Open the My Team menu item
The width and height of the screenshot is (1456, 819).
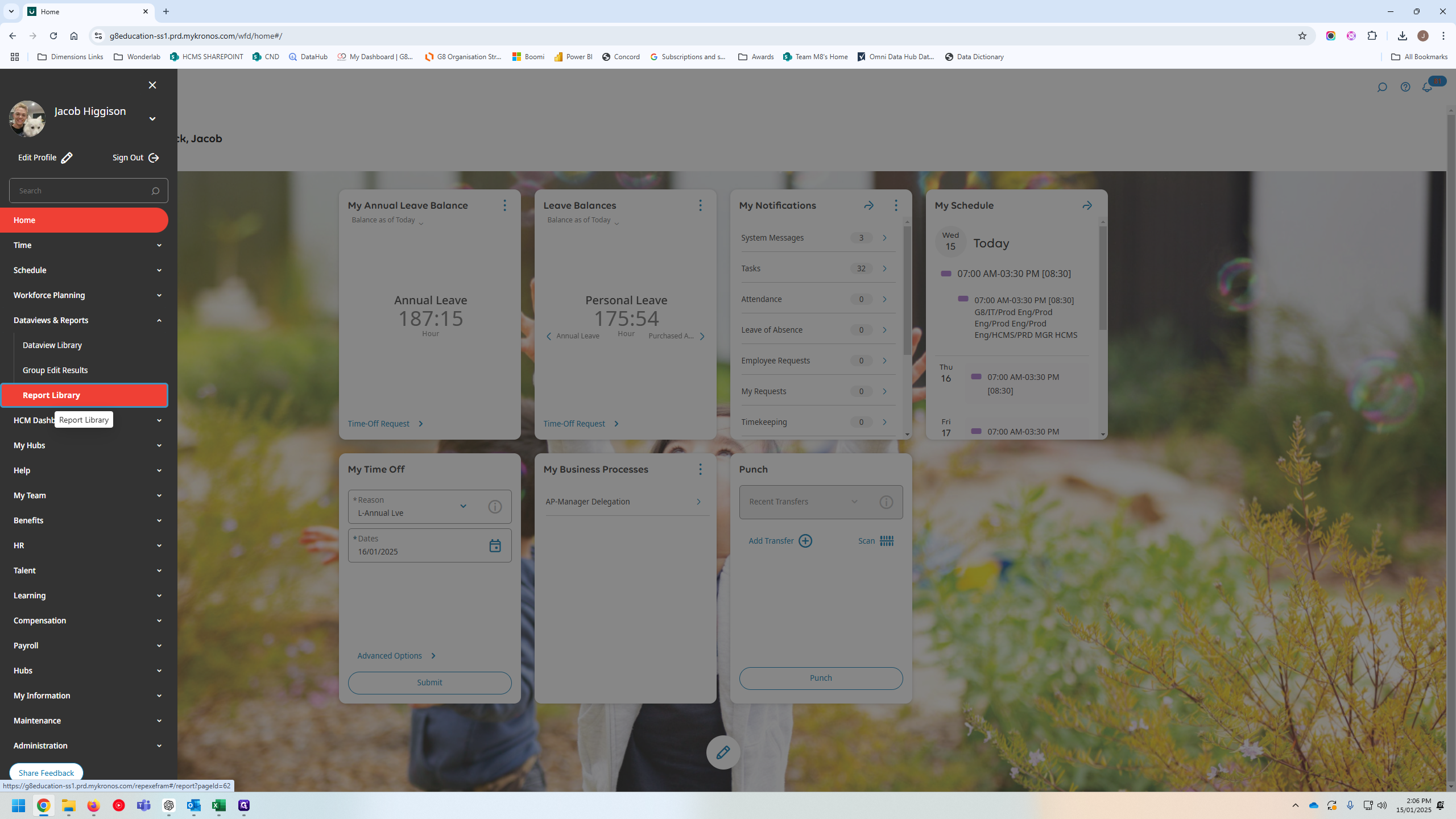pyautogui.click(x=84, y=495)
